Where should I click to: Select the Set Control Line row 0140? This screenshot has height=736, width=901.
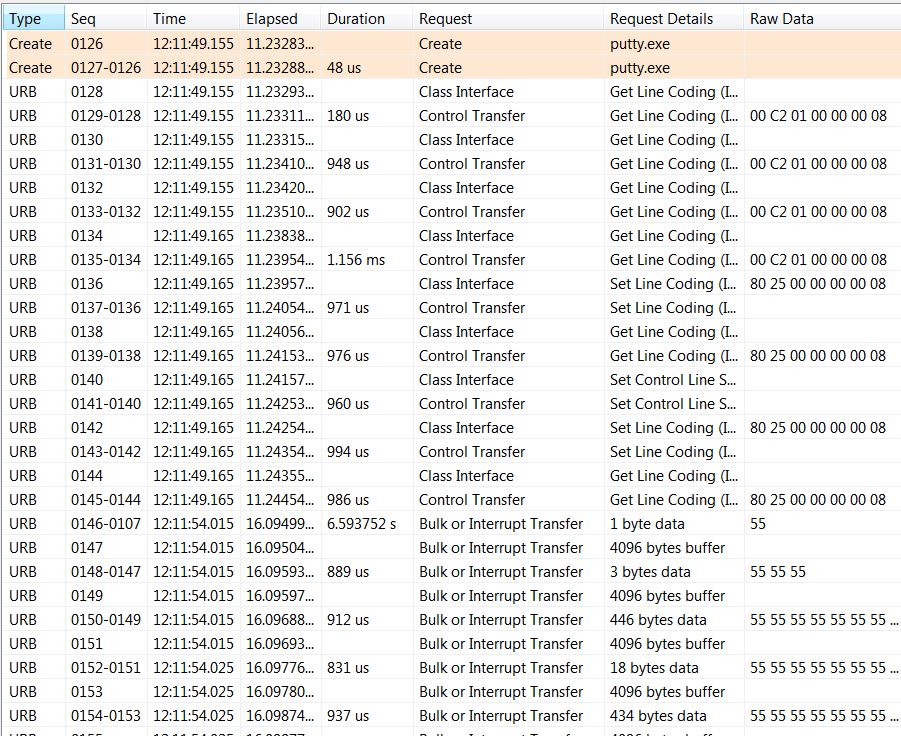[675, 380]
